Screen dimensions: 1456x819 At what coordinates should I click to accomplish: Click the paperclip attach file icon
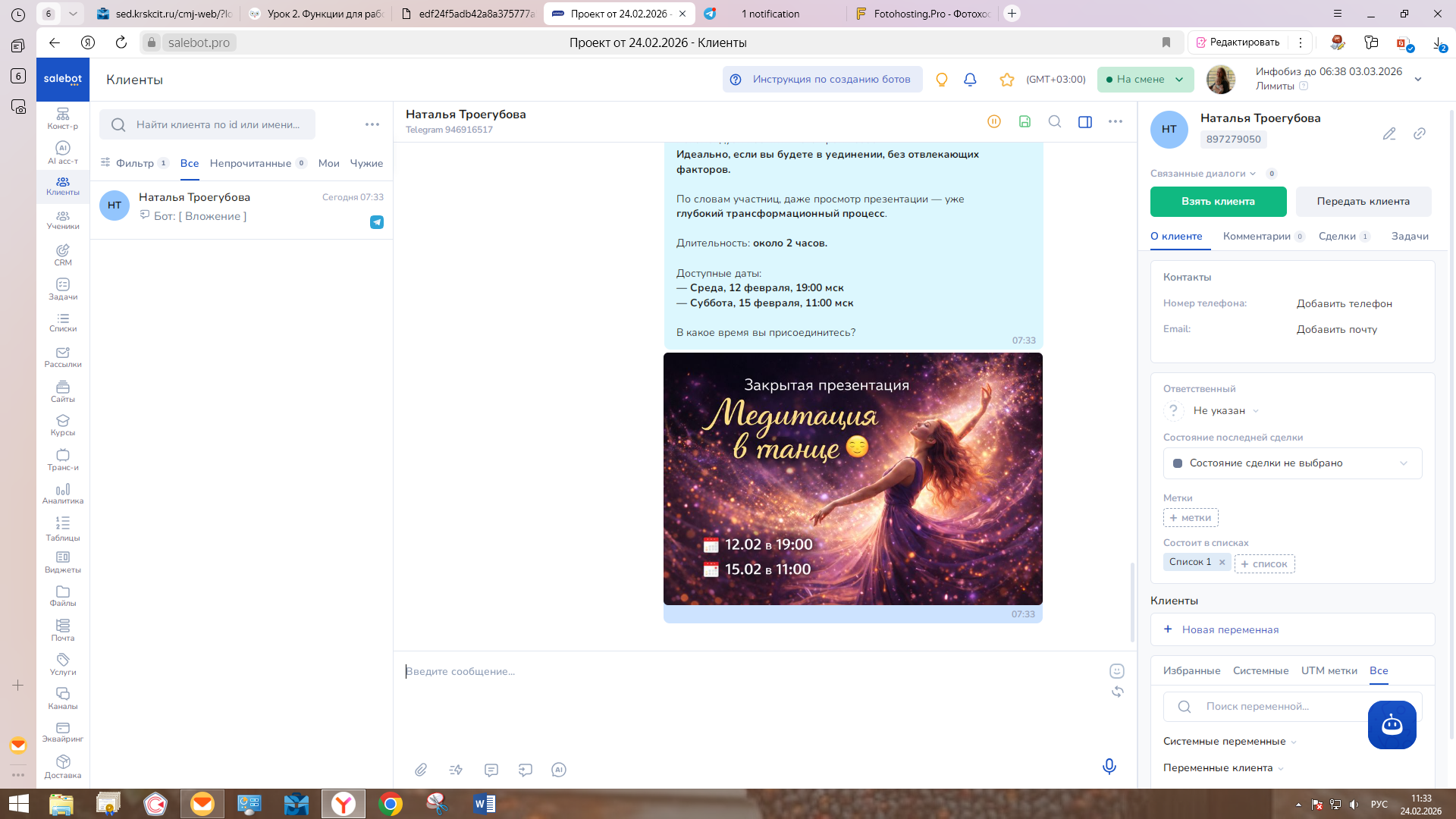tap(421, 770)
